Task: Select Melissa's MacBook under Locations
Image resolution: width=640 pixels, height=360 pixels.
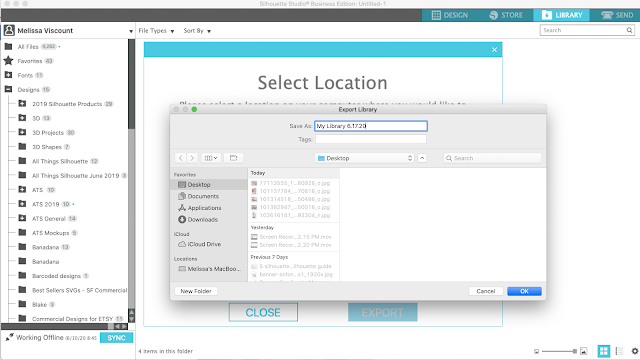Action: [209, 269]
